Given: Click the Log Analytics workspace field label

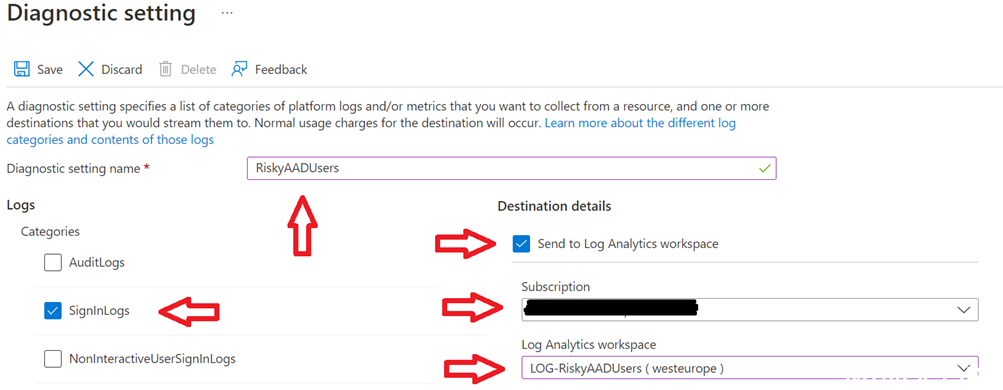Looking at the screenshot, I should pyautogui.click(x=588, y=345).
